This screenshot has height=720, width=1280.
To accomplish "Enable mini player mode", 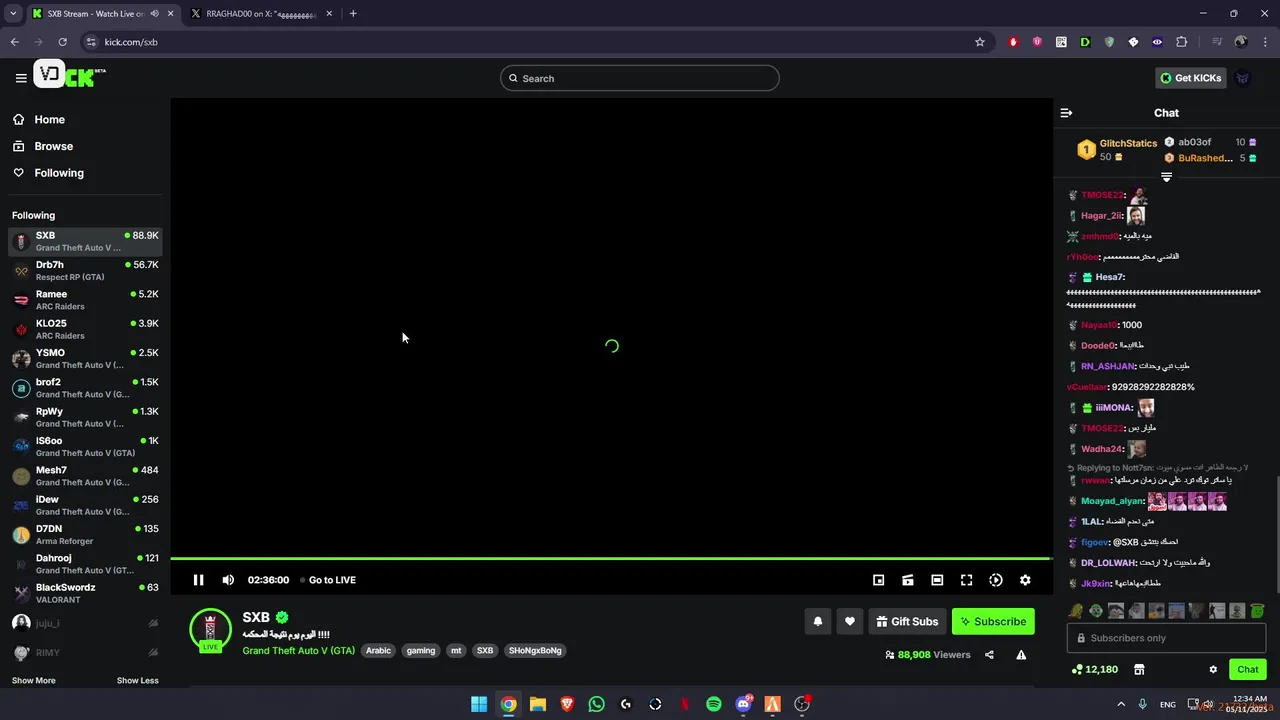I will (878, 580).
